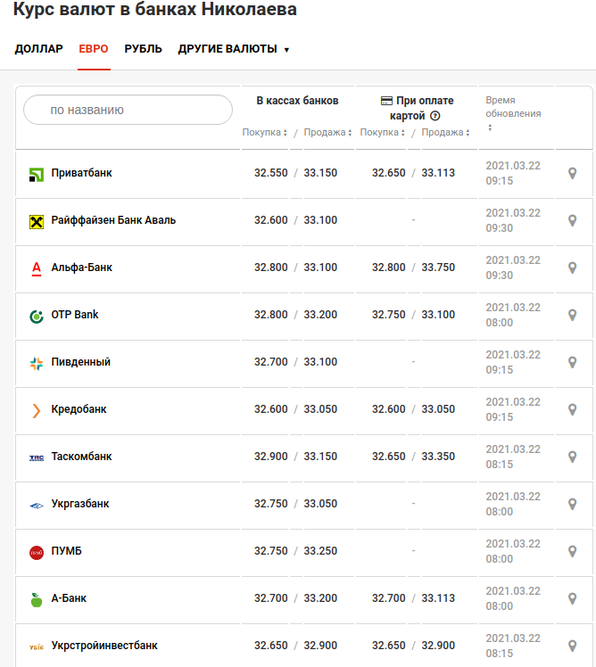Open map pin for OTP Bank
The height and width of the screenshot is (667, 596).
click(x=573, y=315)
